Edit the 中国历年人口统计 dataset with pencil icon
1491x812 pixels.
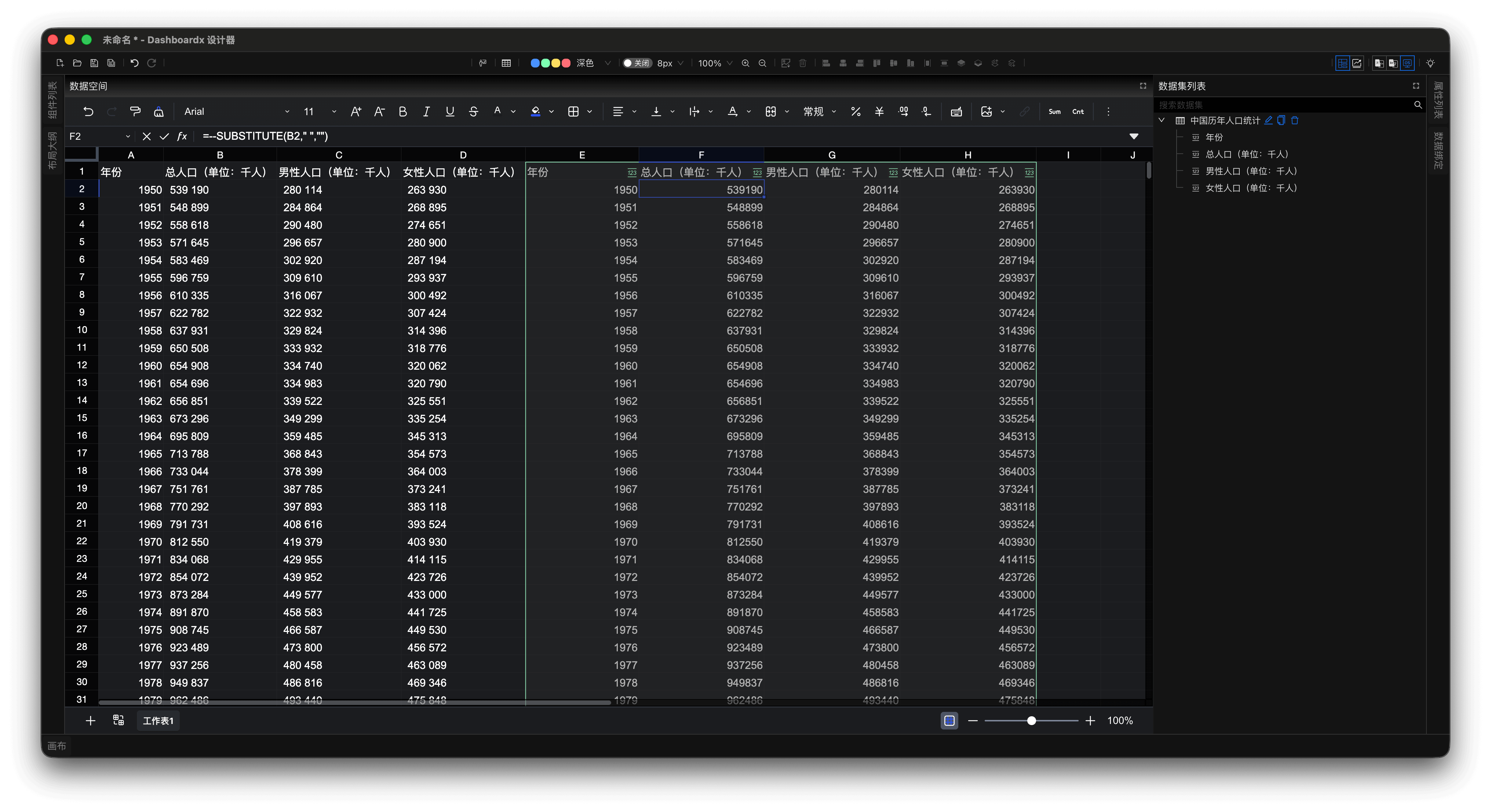[1268, 120]
